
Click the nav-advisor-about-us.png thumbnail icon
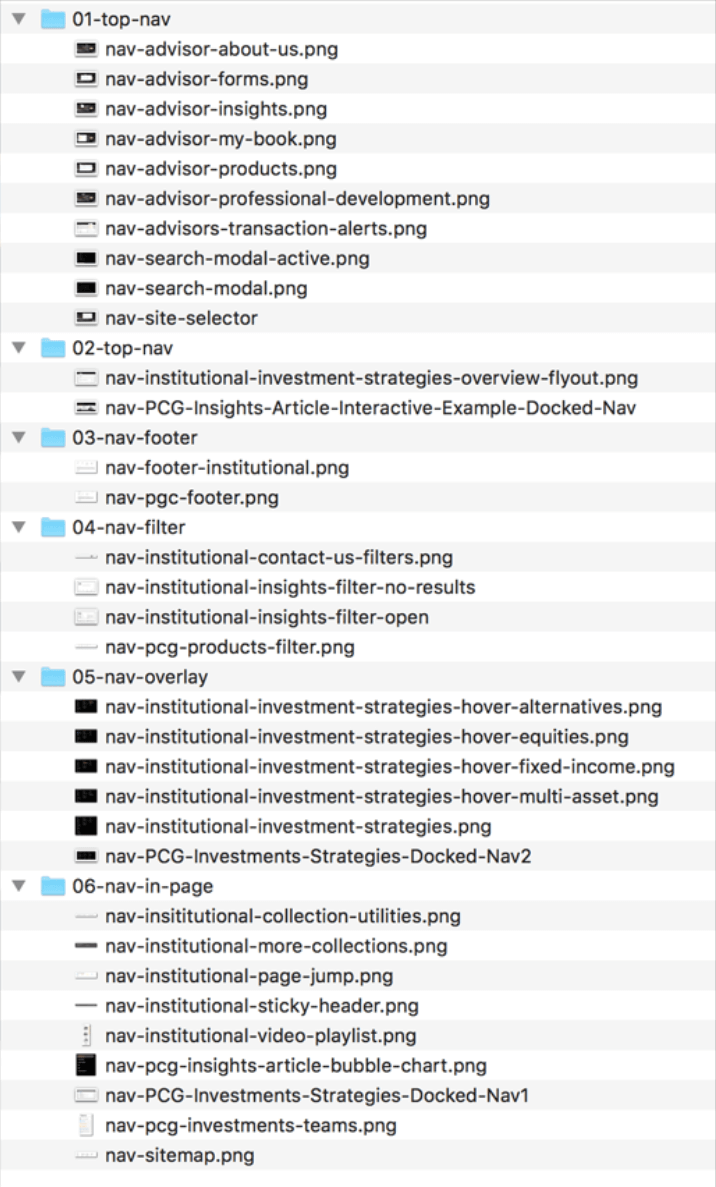click(84, 48)
